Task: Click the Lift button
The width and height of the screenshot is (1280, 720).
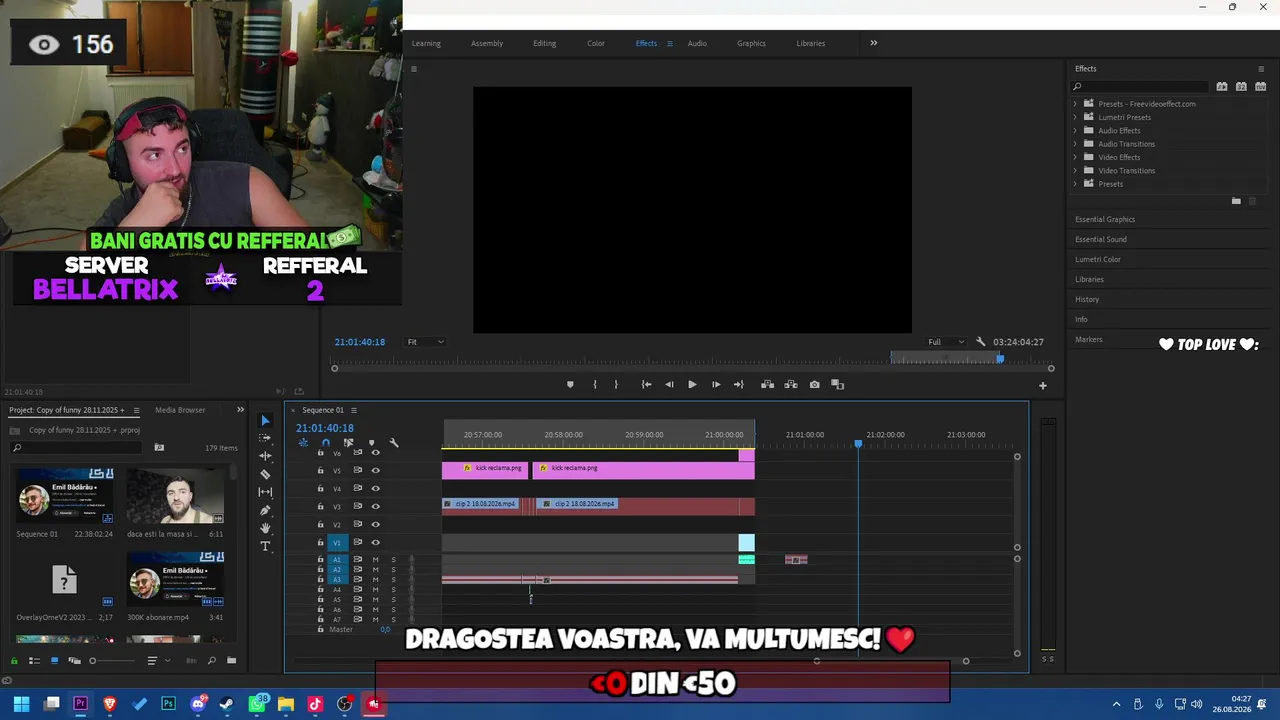Action: pyautogui.click(x=767, y=385)
